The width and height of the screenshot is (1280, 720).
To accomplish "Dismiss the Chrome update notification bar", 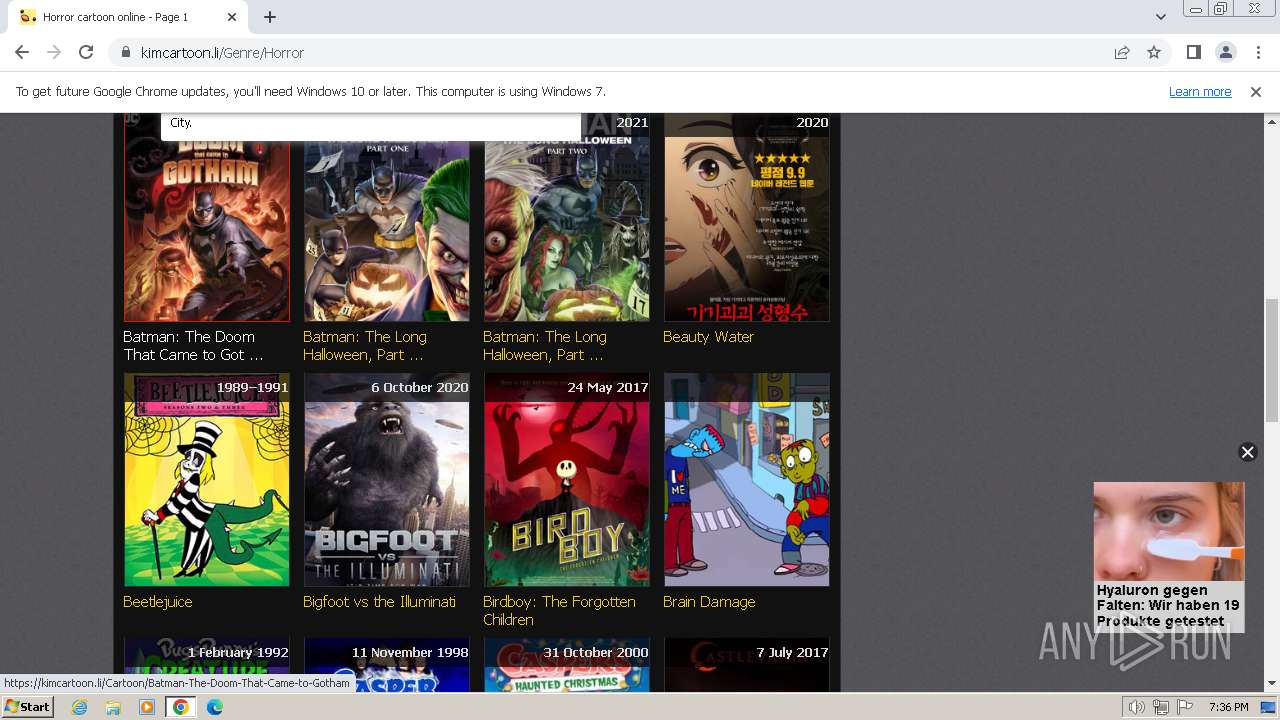I will [x=1256, y=91].
